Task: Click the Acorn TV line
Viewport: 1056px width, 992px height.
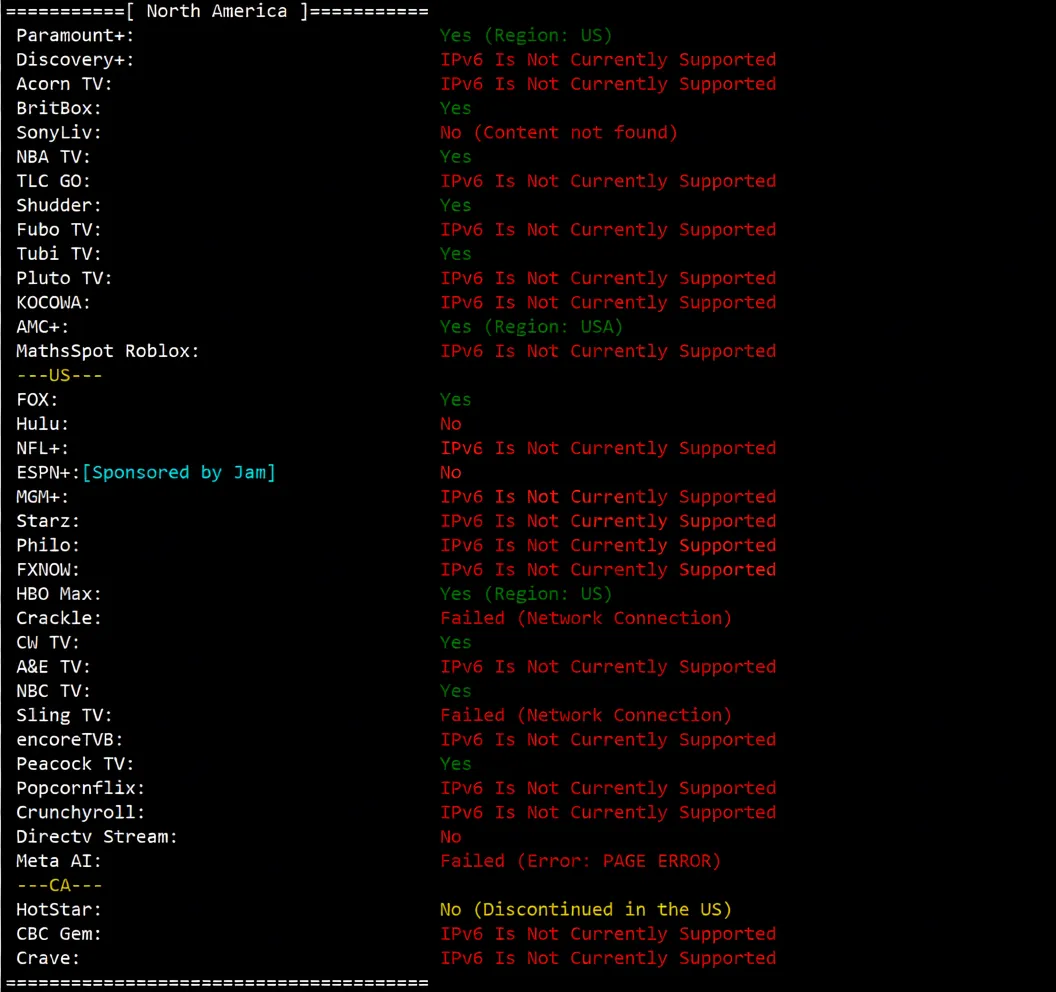Action: click(63, 83)
